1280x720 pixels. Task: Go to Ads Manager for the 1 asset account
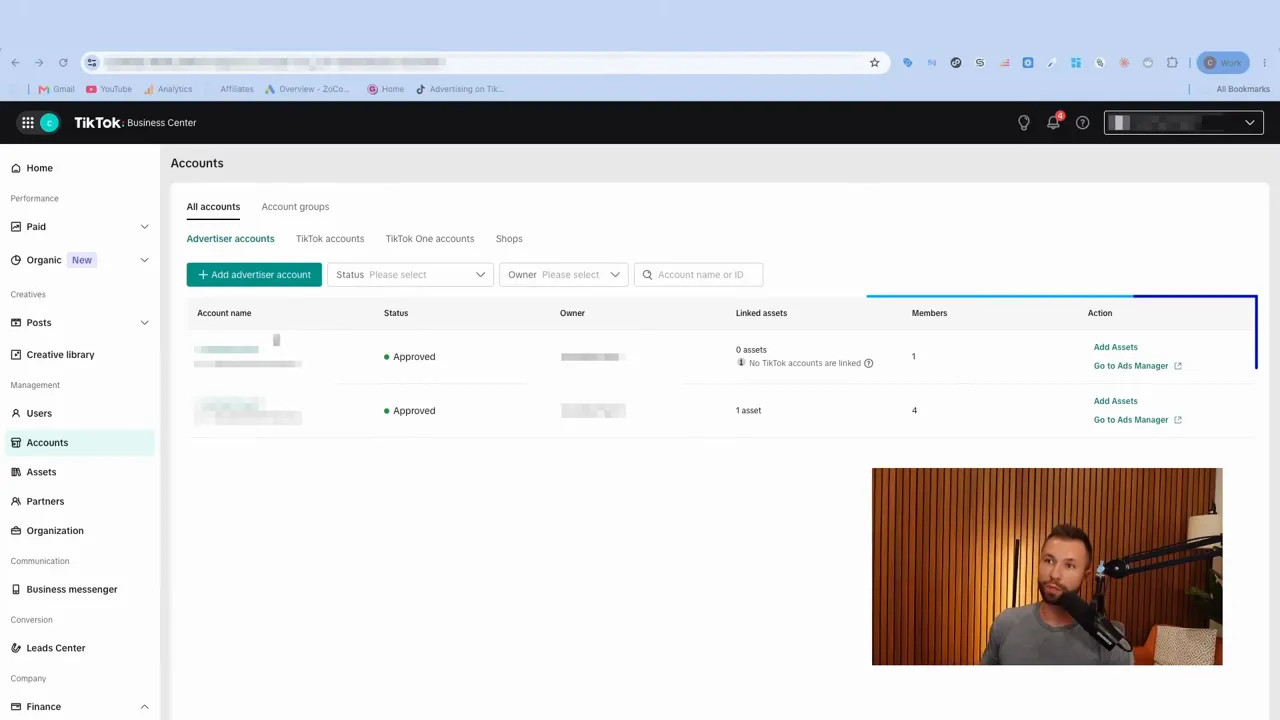1138,420
